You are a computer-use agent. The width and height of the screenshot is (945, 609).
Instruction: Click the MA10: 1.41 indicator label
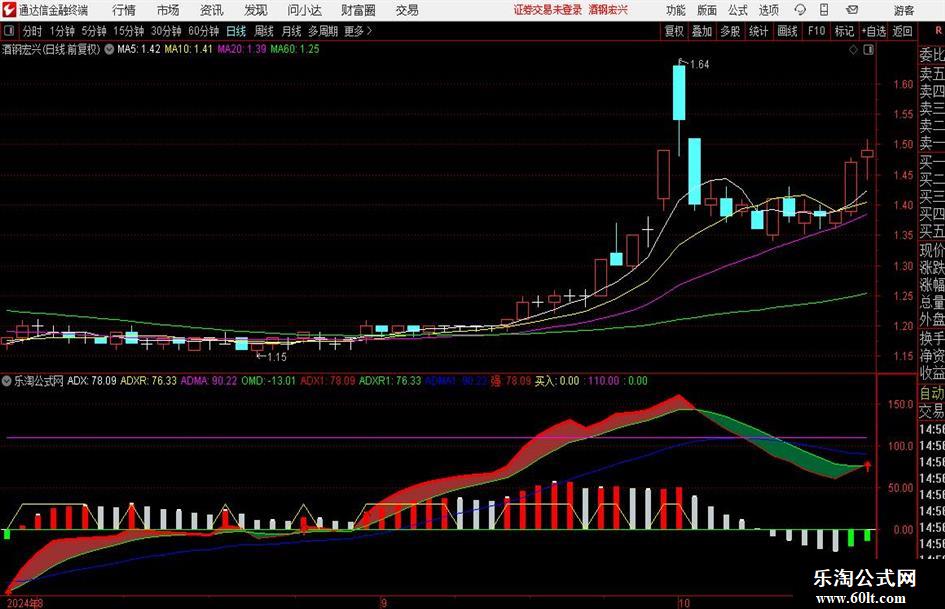189,49
